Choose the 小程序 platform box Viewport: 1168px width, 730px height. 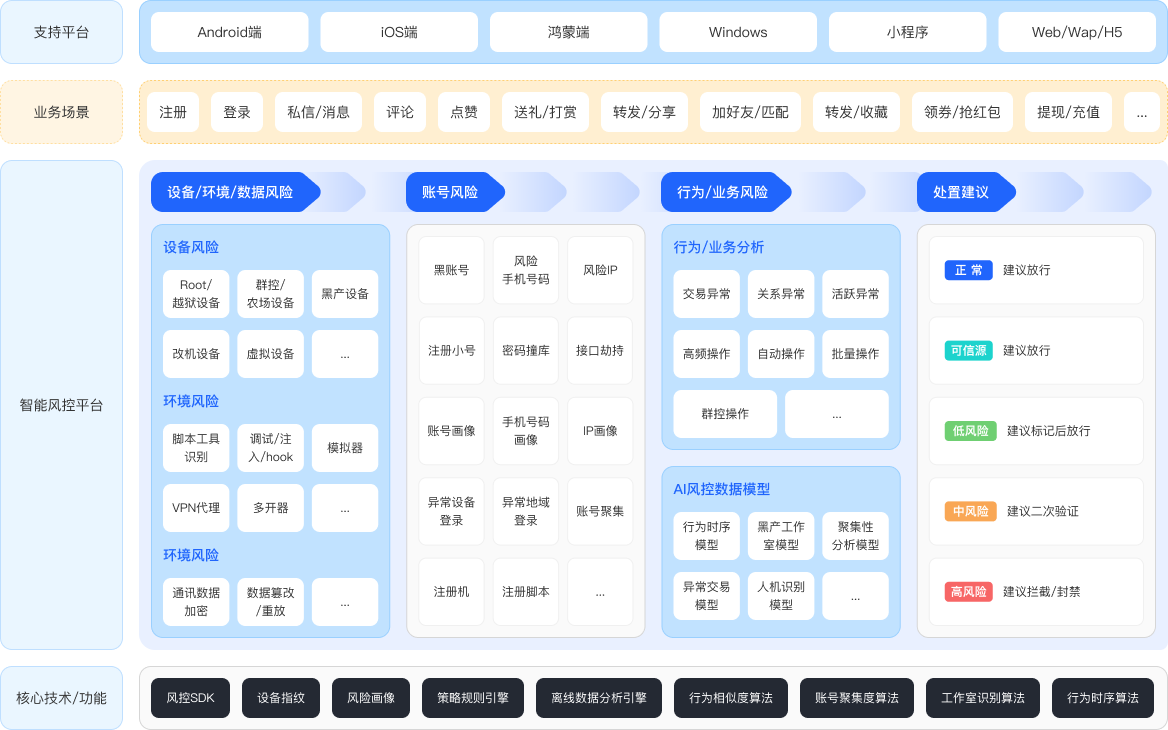907,32
